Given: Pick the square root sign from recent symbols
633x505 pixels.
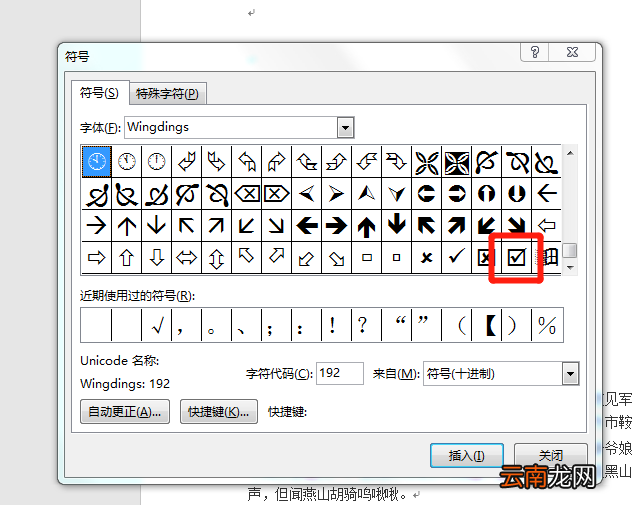Looking at the screenshot, I should click(157, 325).
